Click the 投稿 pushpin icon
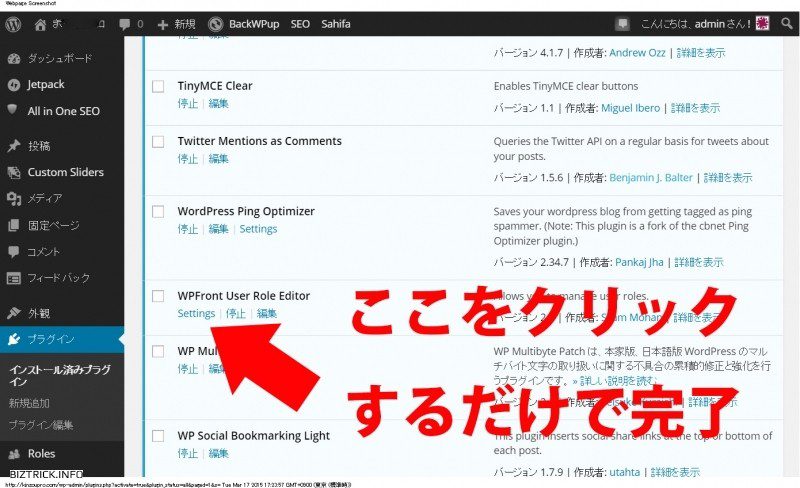 pyautogui.click(x=14, y=146)
